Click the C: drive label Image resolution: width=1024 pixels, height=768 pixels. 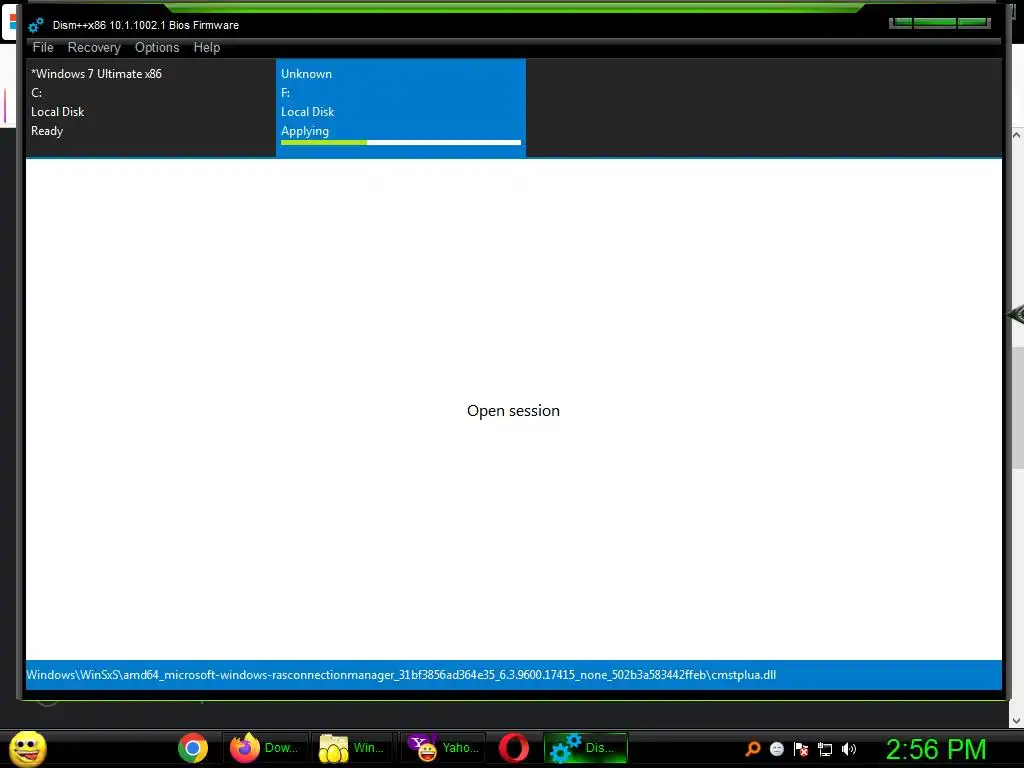(37, 93)
